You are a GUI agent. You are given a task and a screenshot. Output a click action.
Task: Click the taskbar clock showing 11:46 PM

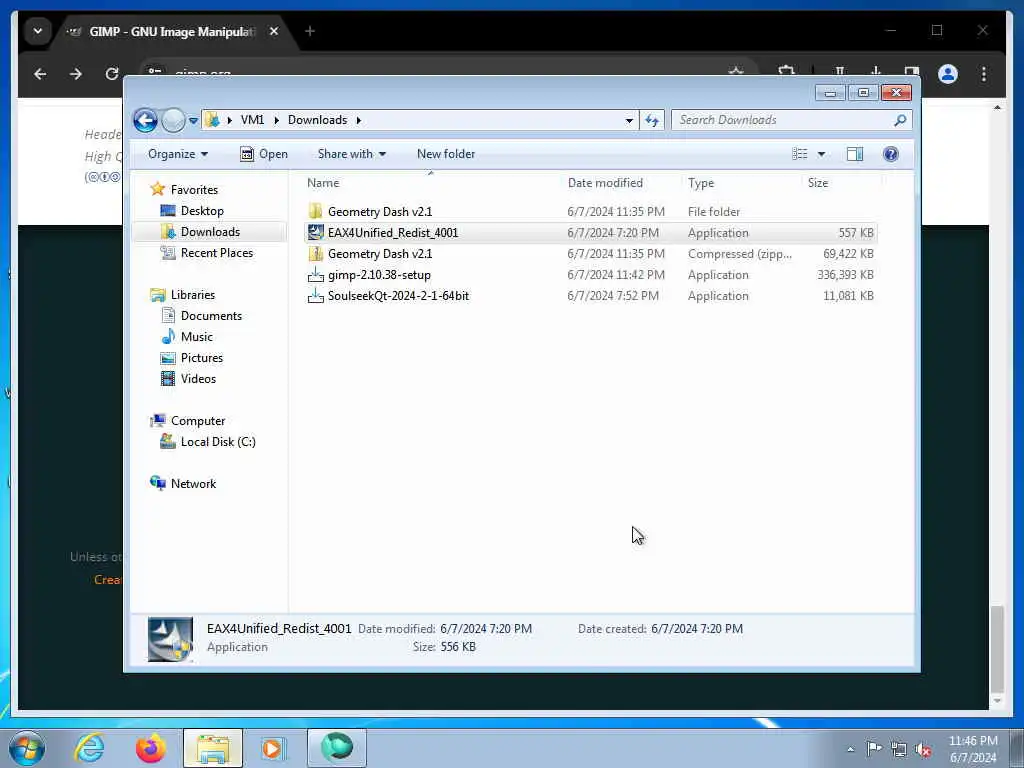tap(973, 749)
